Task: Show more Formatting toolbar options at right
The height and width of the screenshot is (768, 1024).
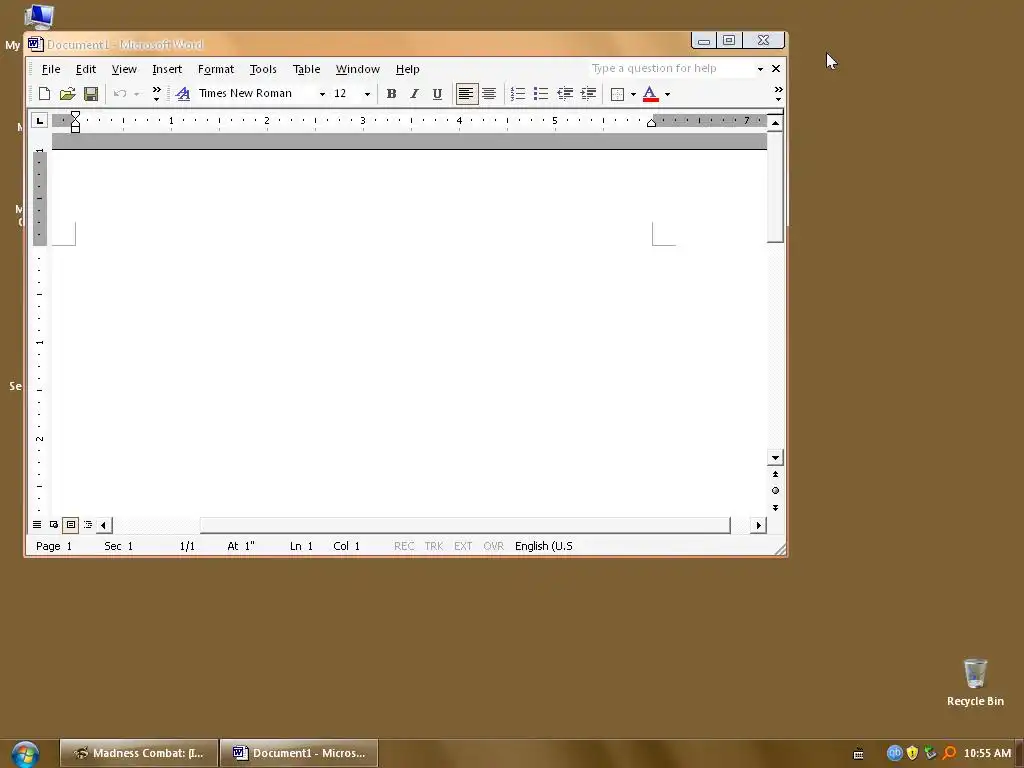Action: tap(778, 94)
